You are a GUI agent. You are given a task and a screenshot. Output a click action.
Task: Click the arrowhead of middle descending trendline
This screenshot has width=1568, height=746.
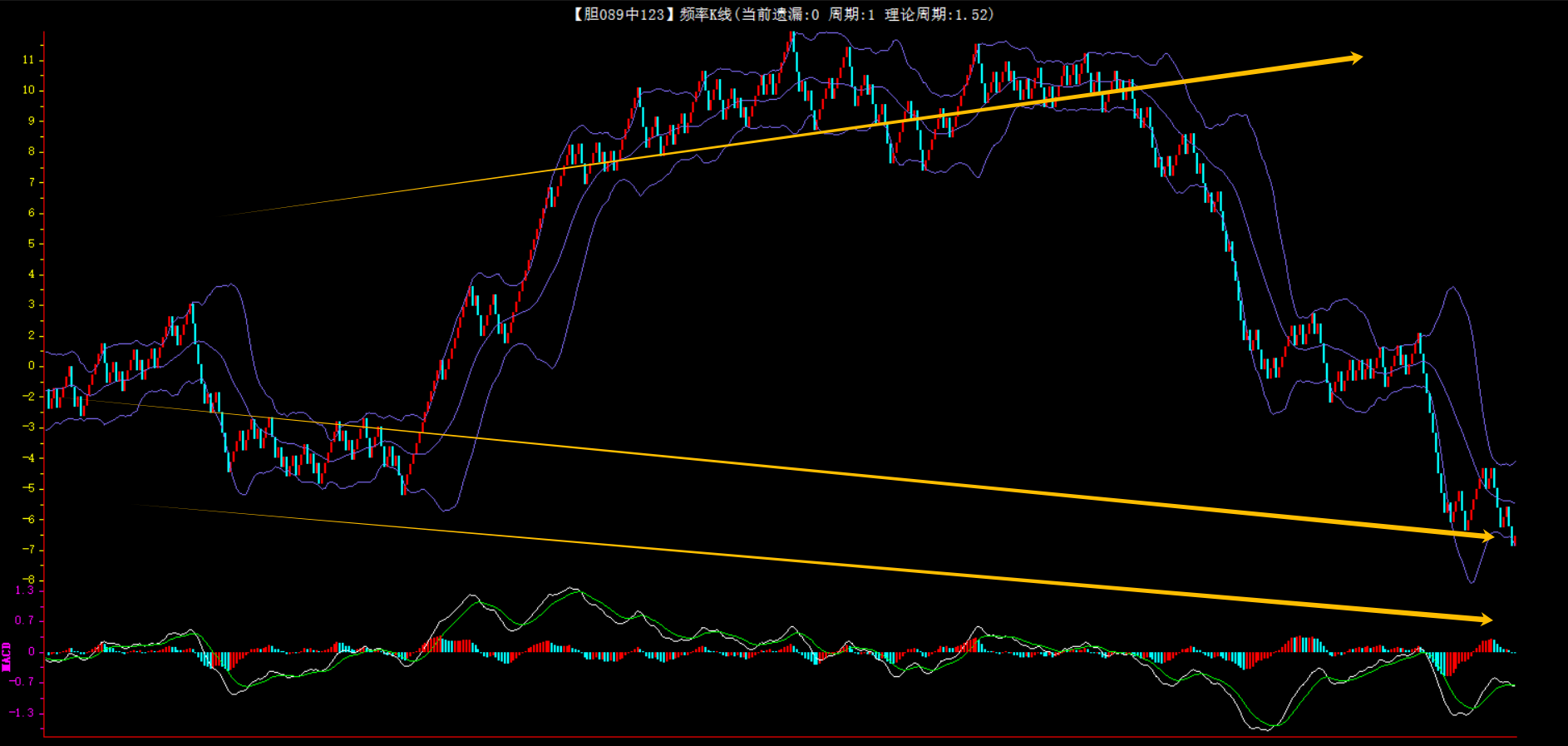(1487, 537)
